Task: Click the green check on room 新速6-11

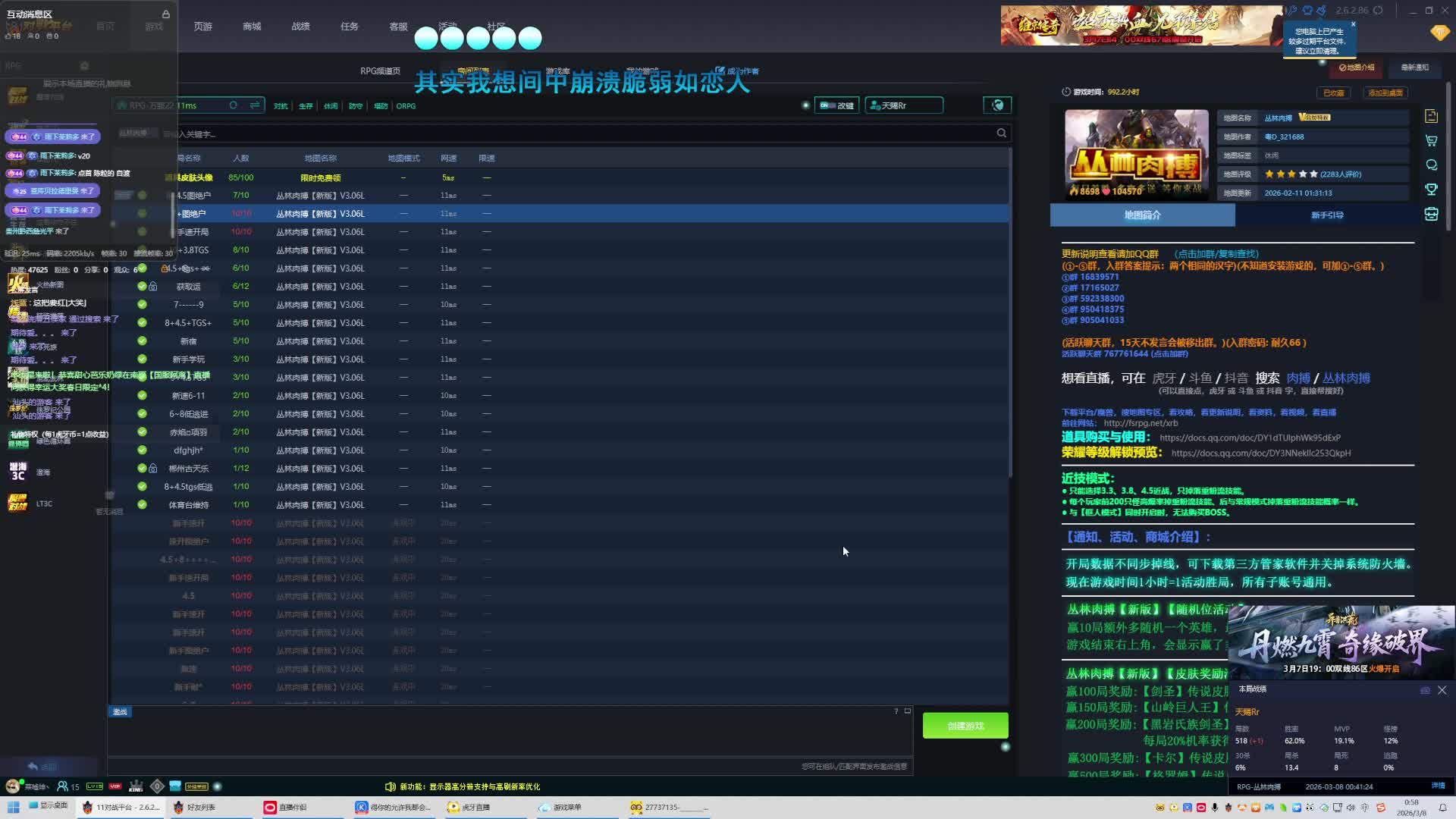Action: pyautogui.click(x=142, y=395)
